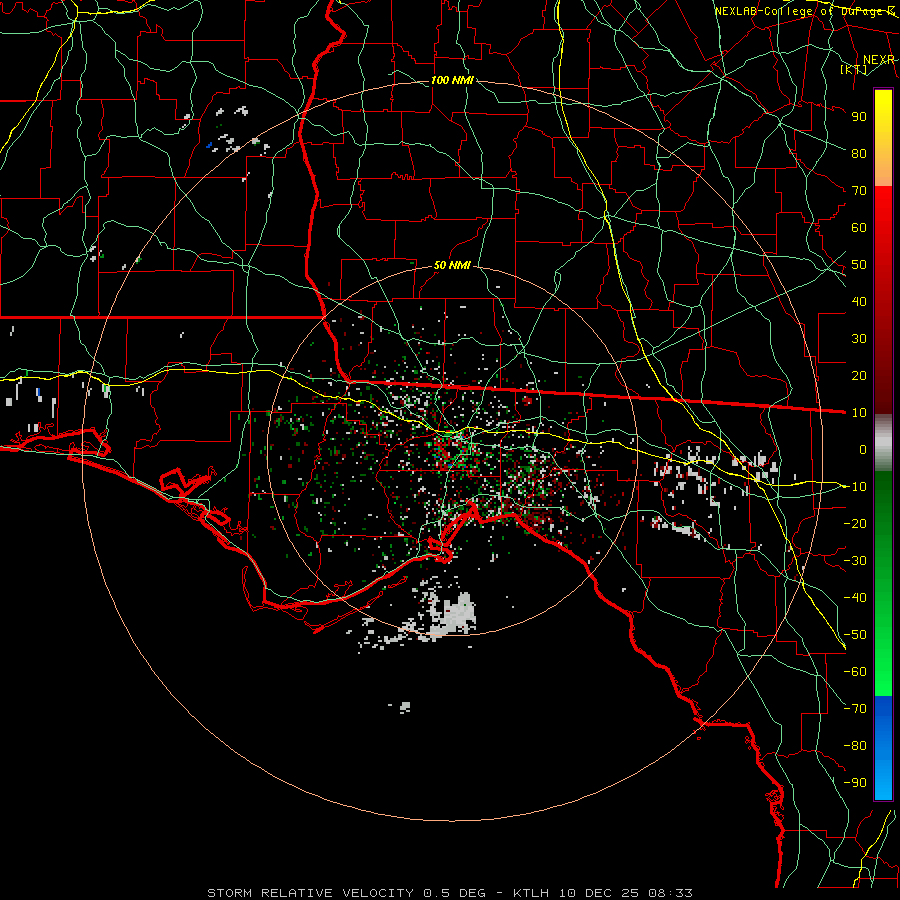The image size is (900, 900).
Task: Click the -90 value on velocity color scale
Action: 855,783
